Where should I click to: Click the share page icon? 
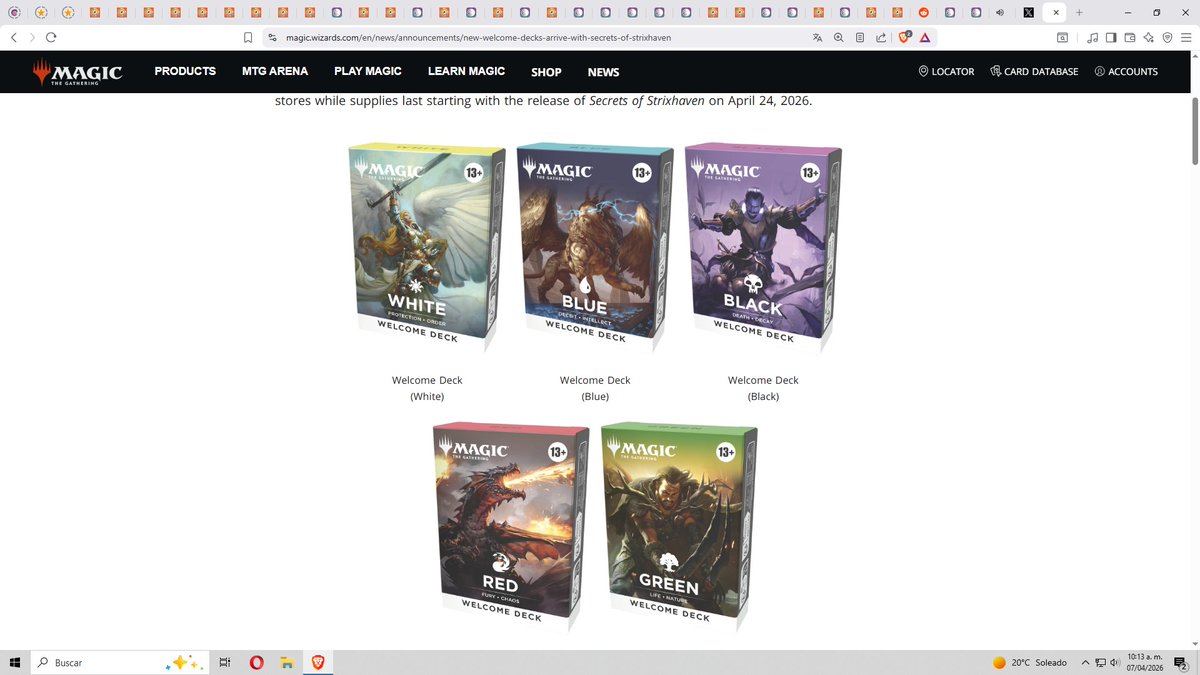[x=881, y=37]
